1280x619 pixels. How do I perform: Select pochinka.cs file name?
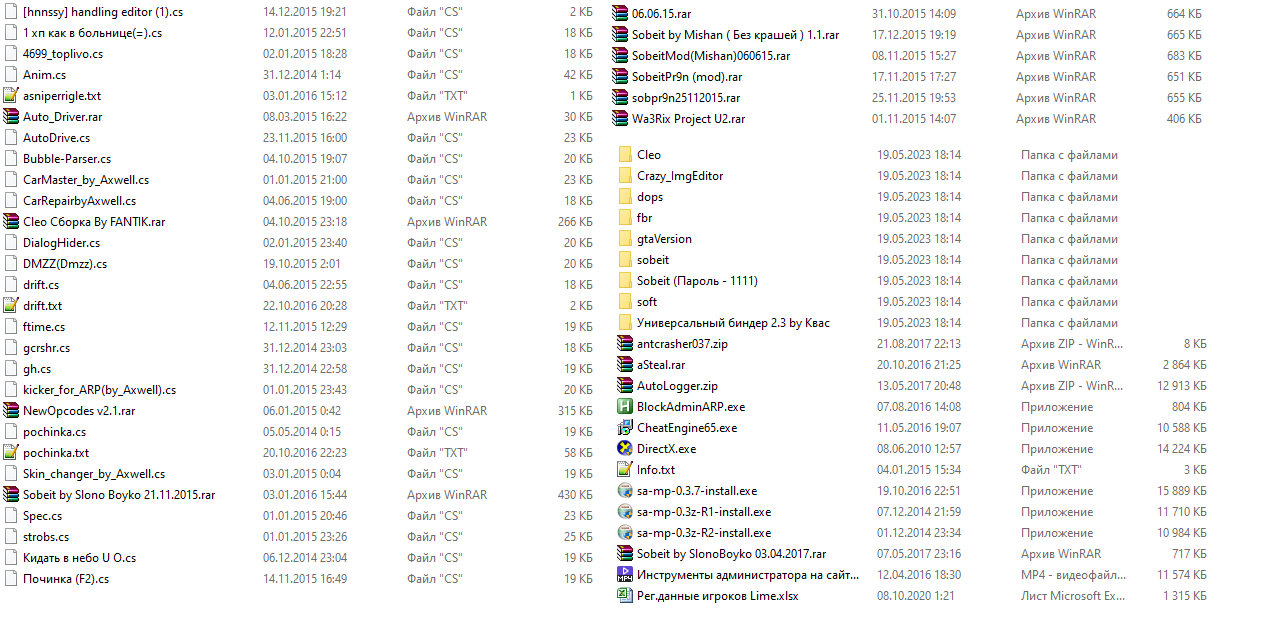55,432
